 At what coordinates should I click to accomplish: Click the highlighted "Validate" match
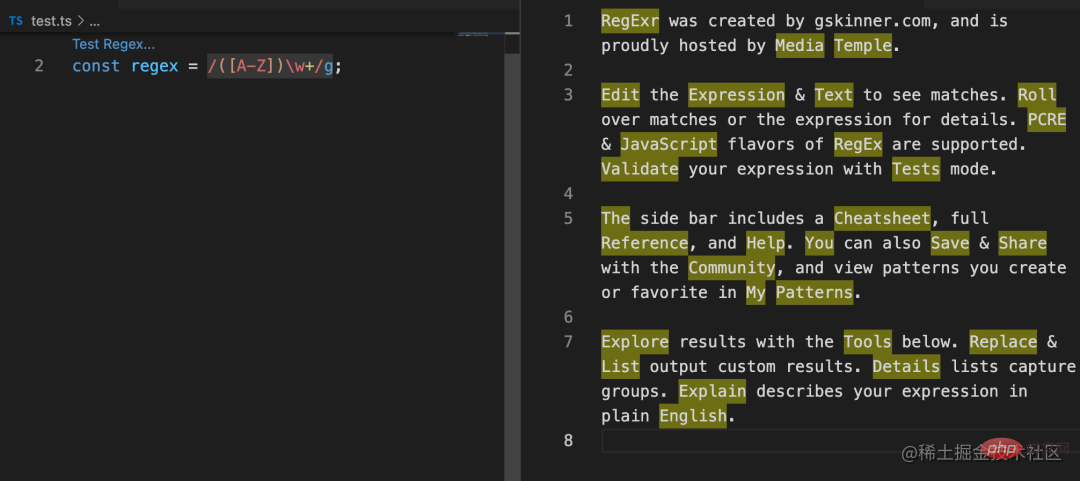[639, 169]
